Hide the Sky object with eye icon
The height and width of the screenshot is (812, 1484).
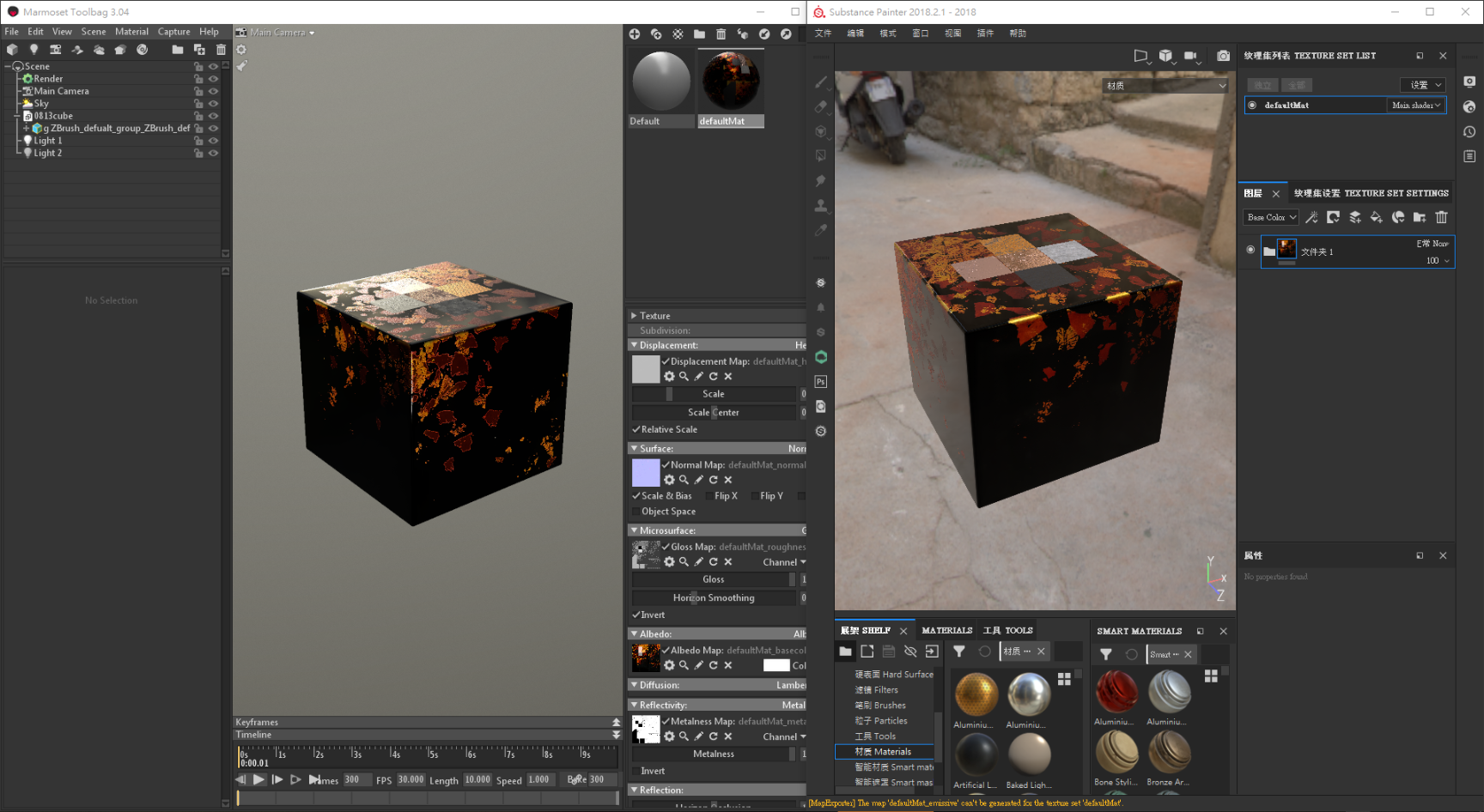pos(213,103)
